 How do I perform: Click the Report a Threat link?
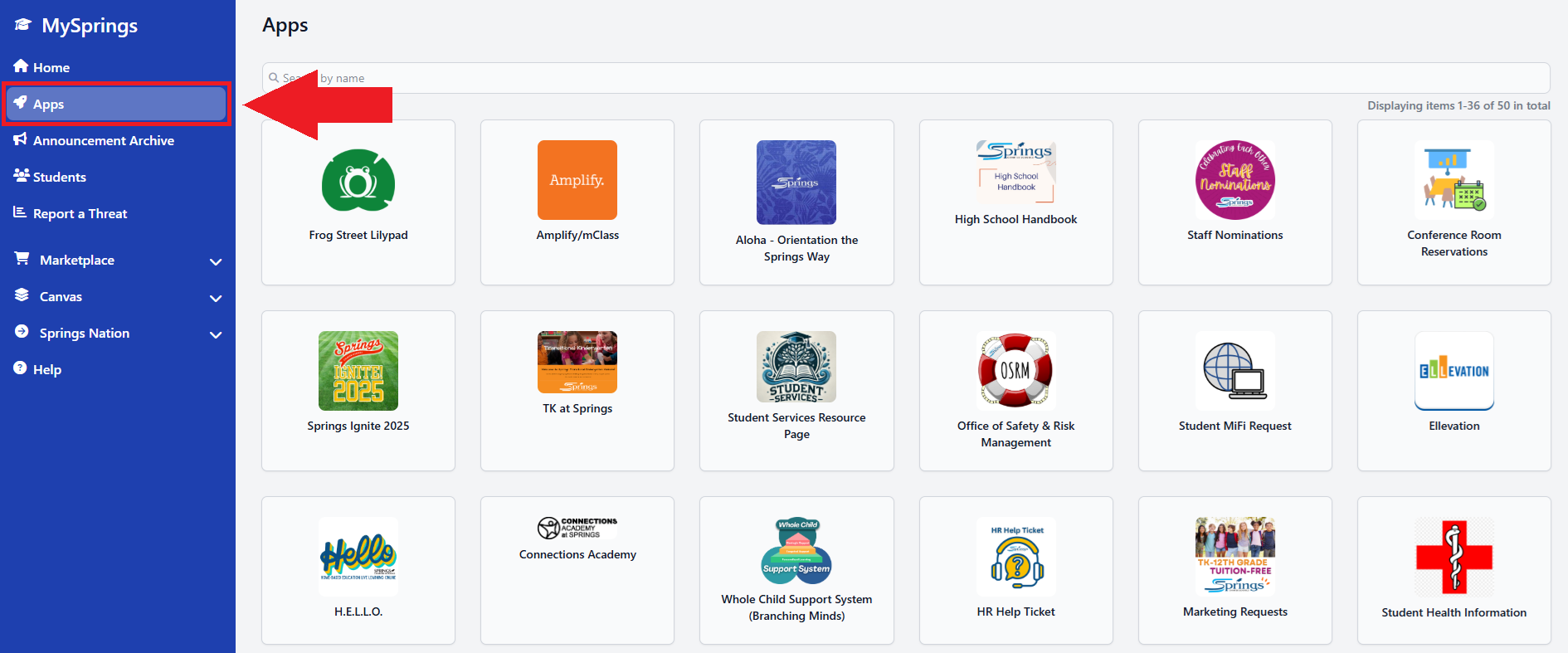(x=80, y=214)
